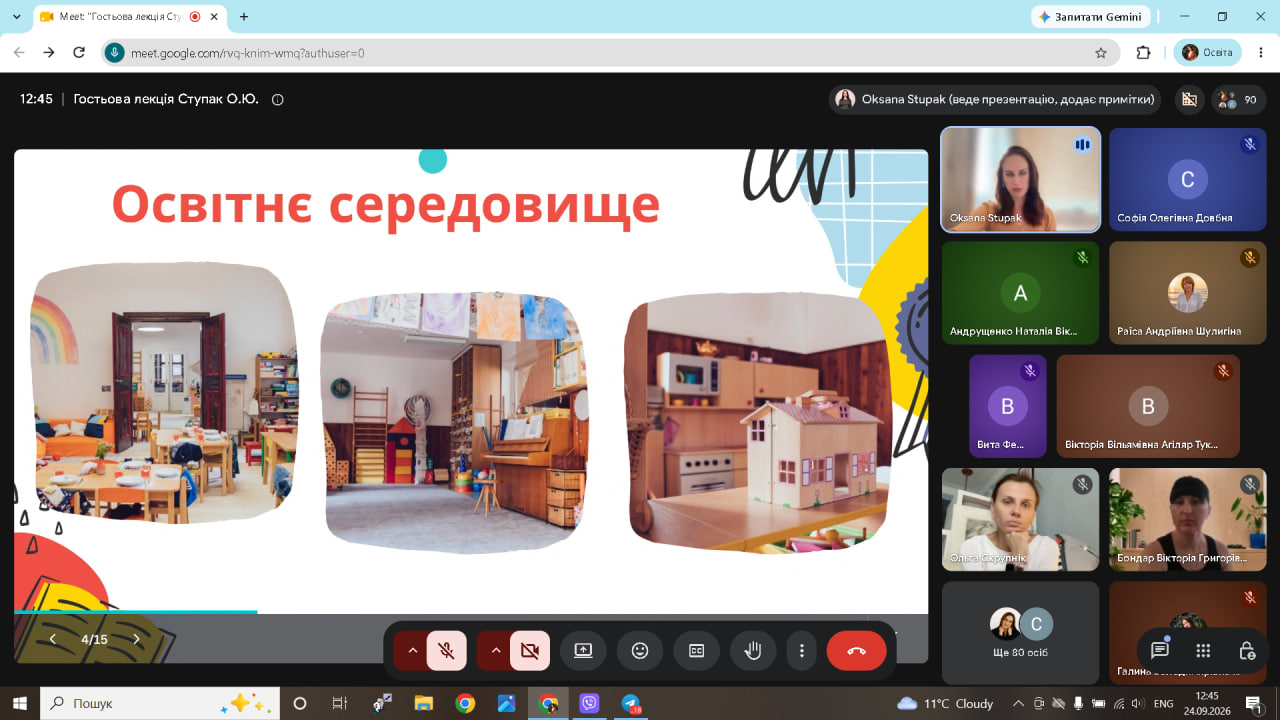Open Viber from the taskbar
The width and height of the screenshot is (1280, 720).
click(x=589, y=704)
